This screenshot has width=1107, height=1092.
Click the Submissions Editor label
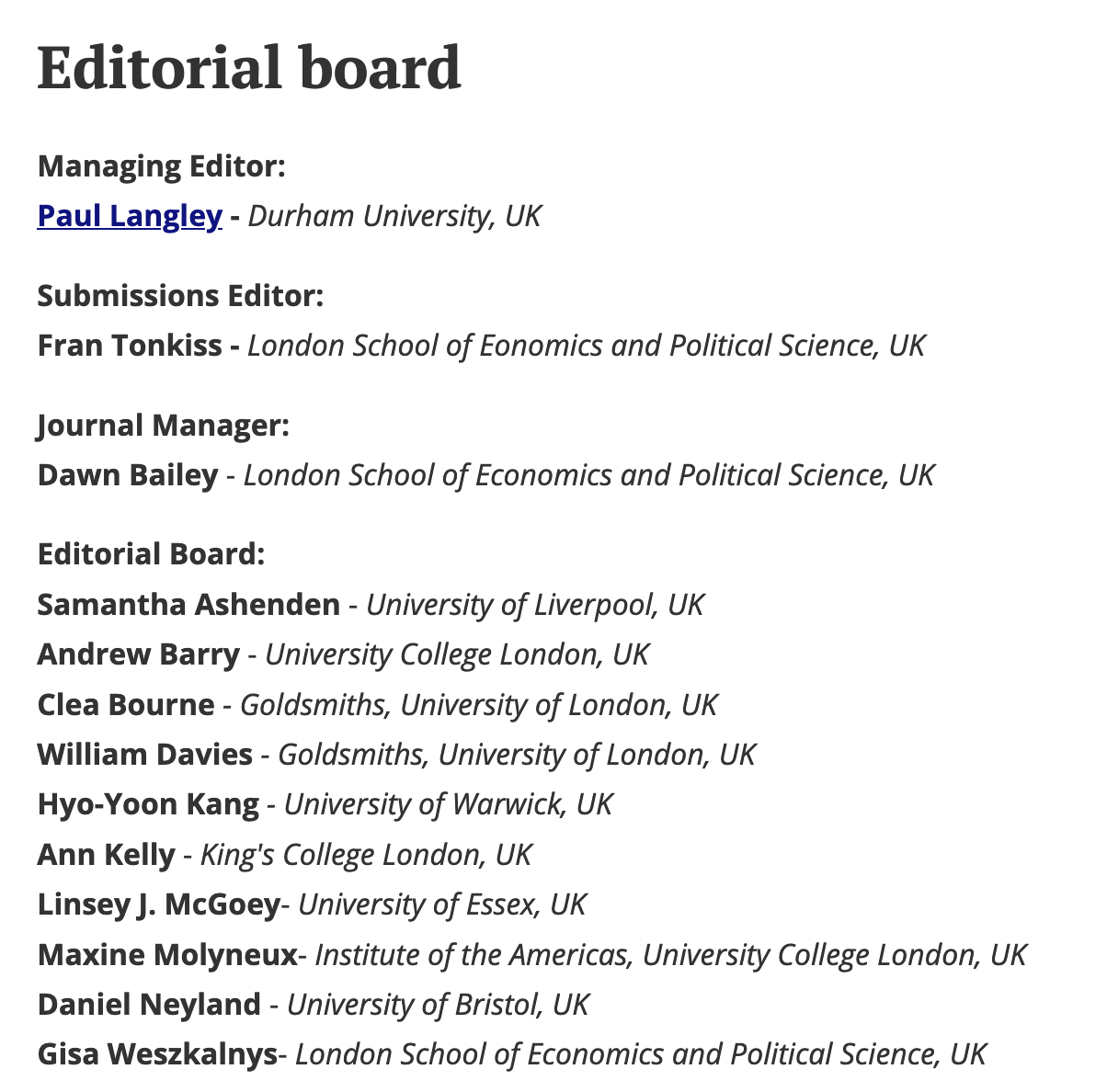[181, 296]
